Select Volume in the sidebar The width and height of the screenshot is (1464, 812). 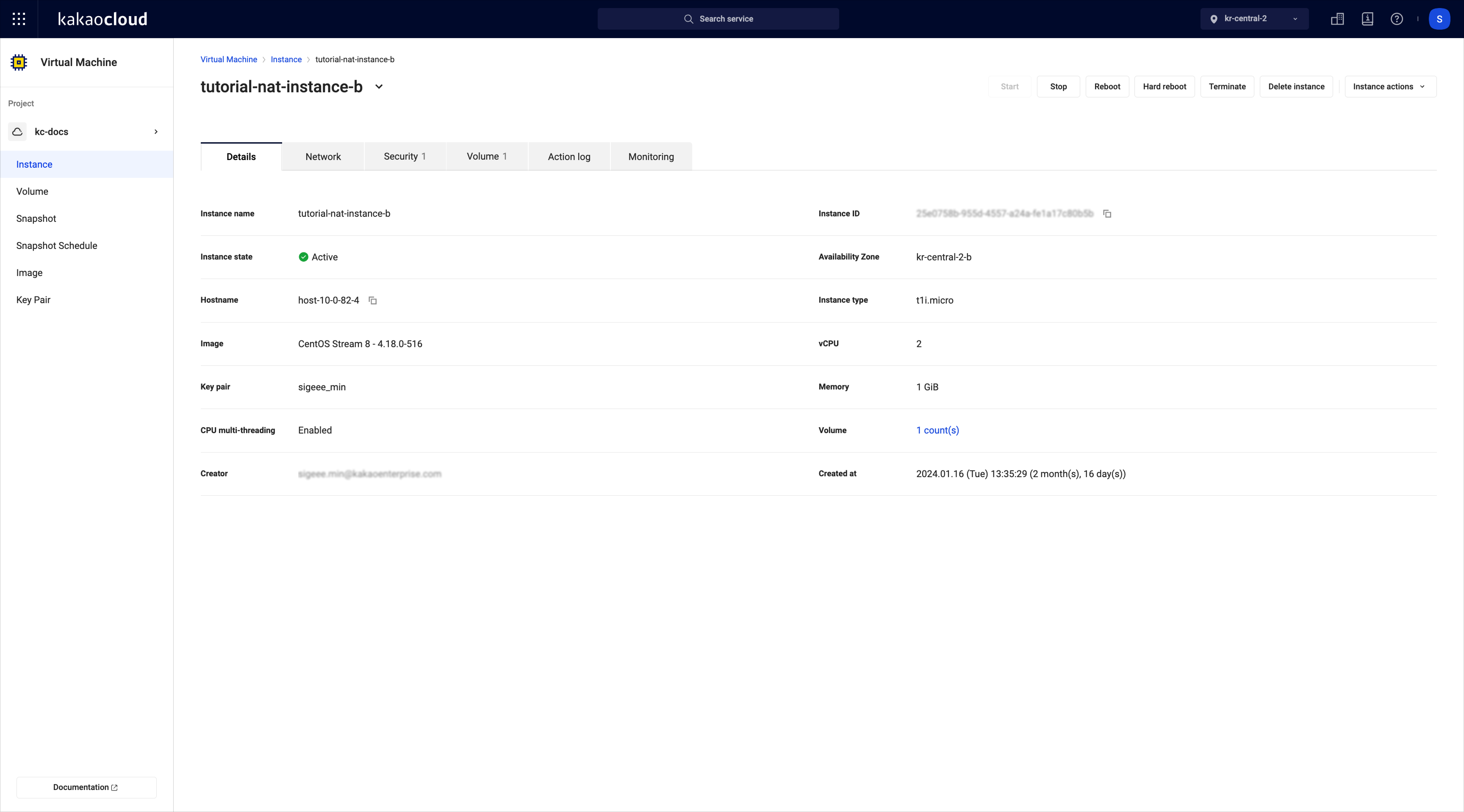pyautogui.click(x=86, y=191)
